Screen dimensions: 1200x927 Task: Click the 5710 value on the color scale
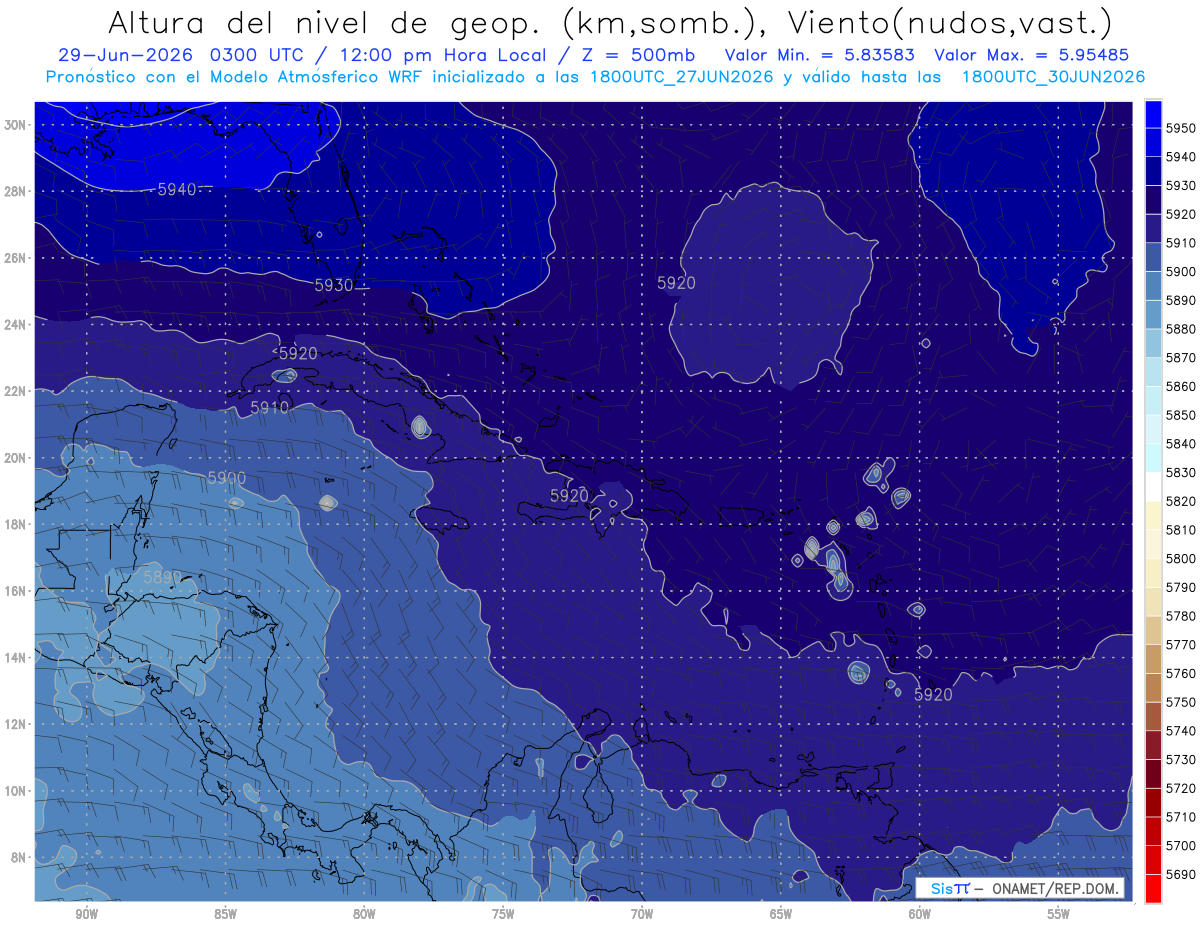coord(1181,818)
